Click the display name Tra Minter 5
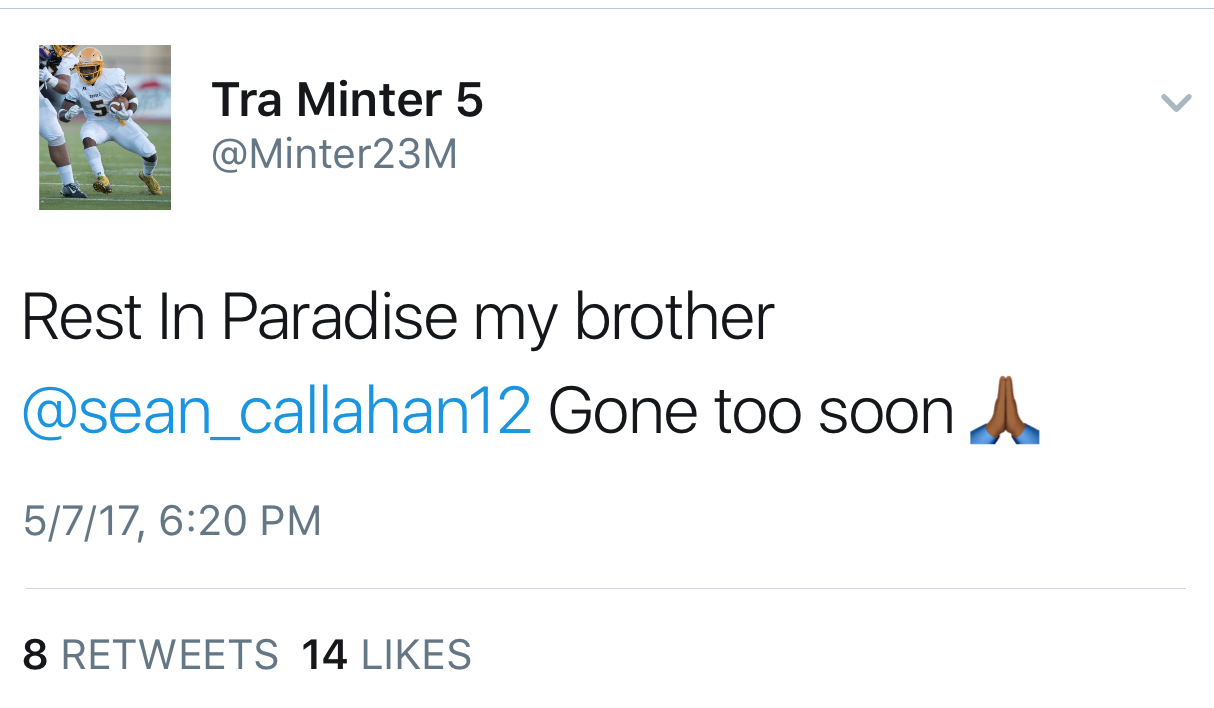The width and height of the screenshot is (1214, 708). click(347, 102)
